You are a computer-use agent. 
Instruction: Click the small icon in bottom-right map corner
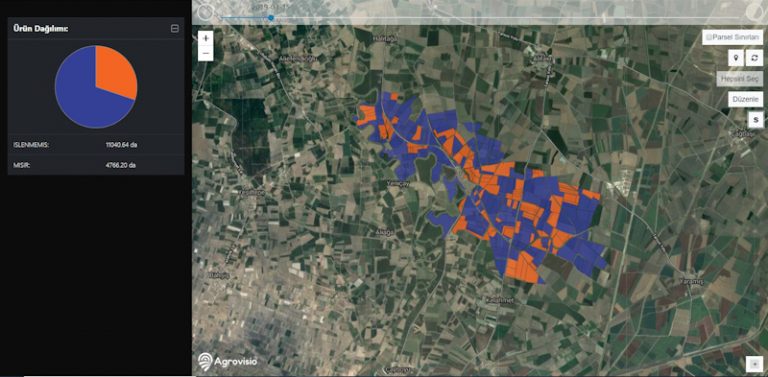[754, 364]
